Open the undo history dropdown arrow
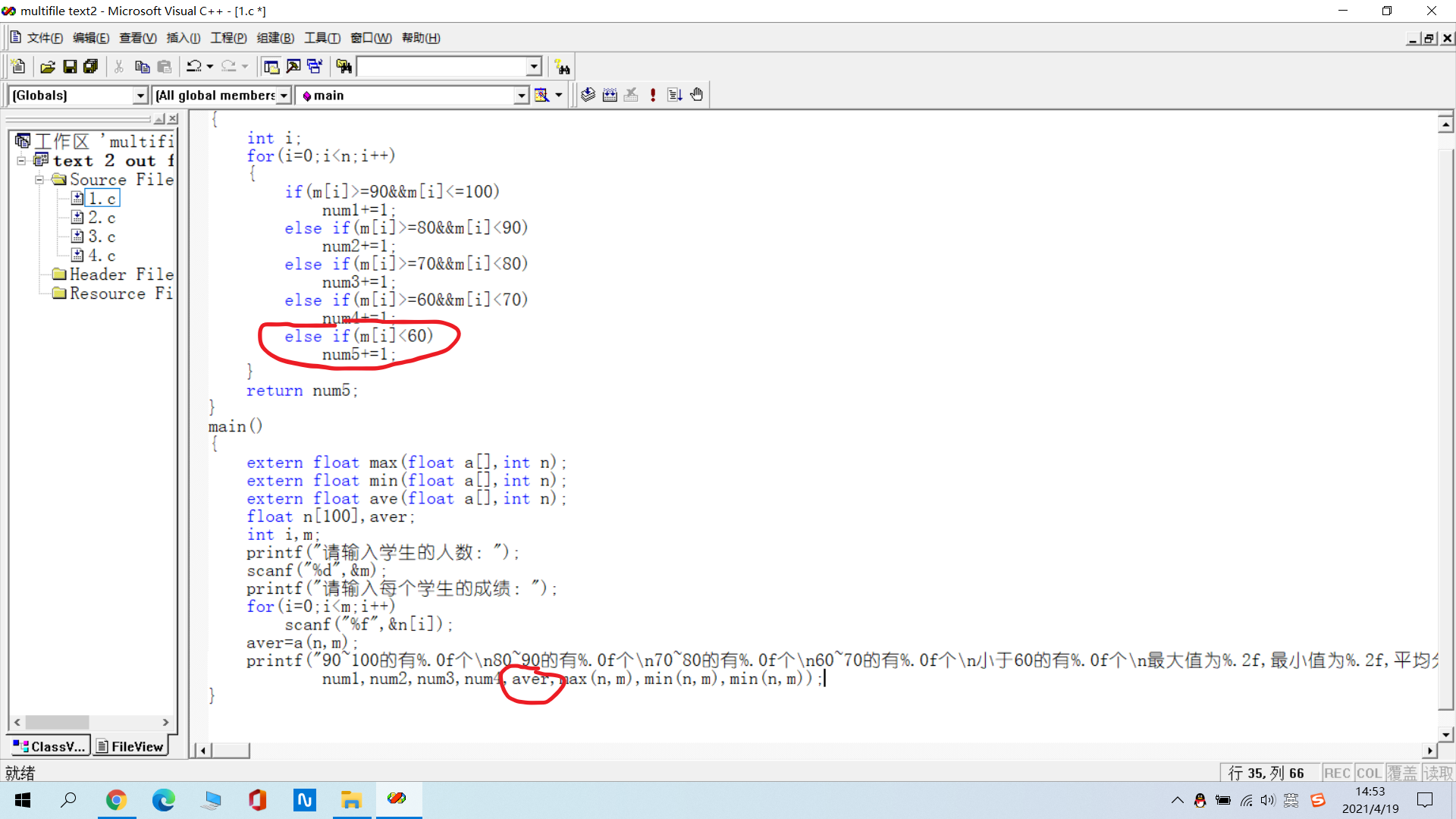 [210, 67]
